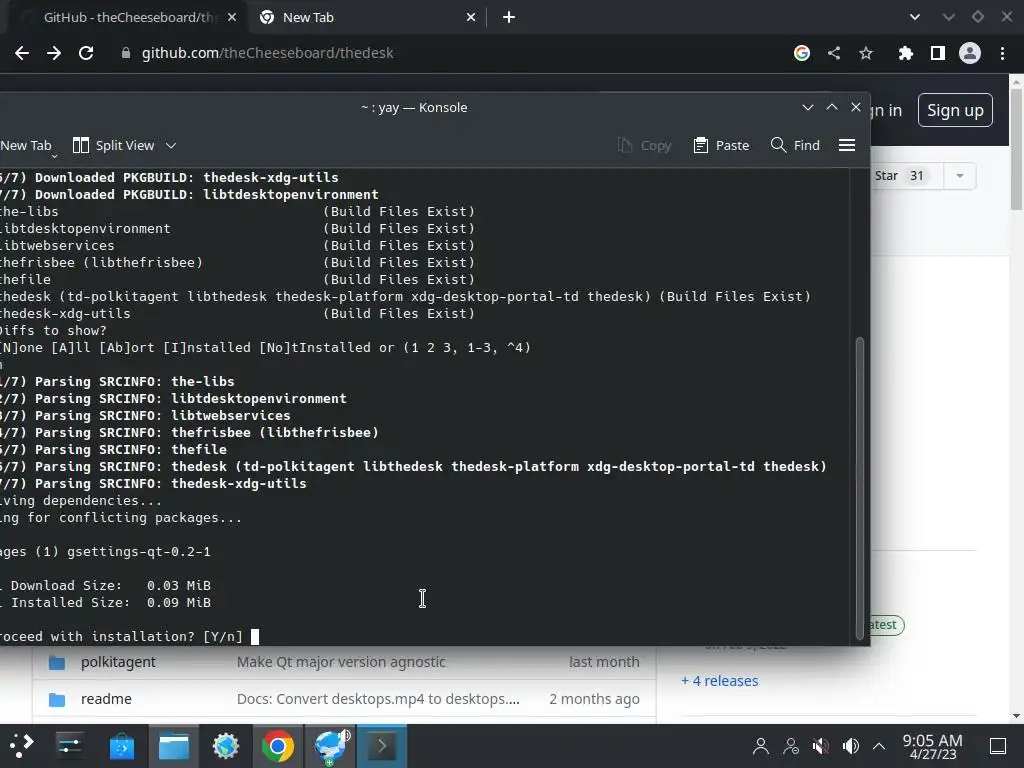The width and height of the screenshot is (1024, 768).
Task: Bookmark this page with the star icon
Action: point(866,53)
